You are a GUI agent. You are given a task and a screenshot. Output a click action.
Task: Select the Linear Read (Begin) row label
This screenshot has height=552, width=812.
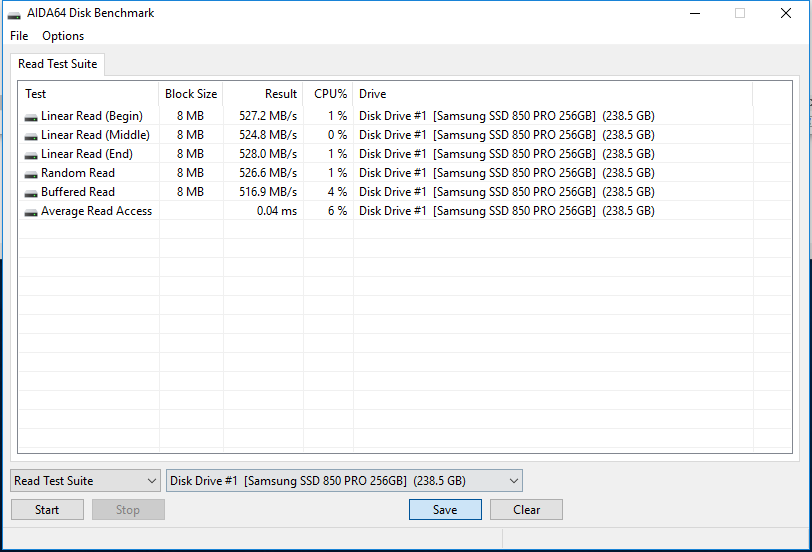pos(92,115)
